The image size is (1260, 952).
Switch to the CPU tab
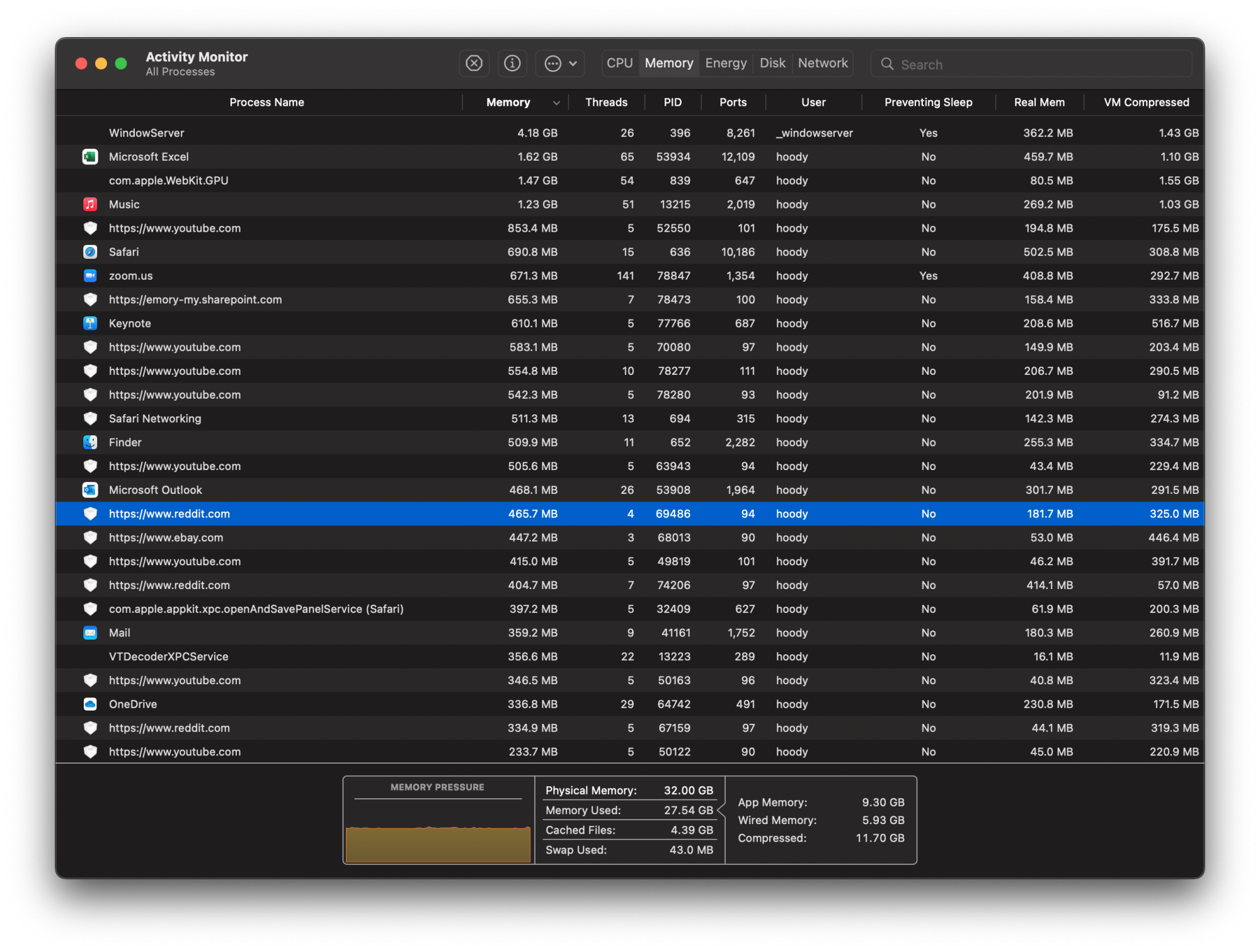[620, 63]
